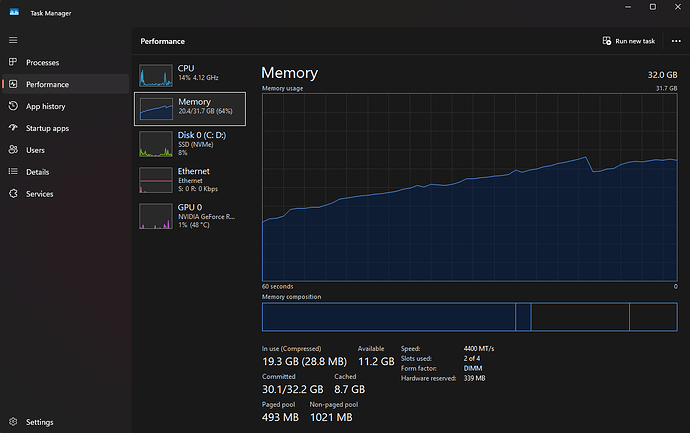Click the Users icon in sidebar

(x=13, y=150)
